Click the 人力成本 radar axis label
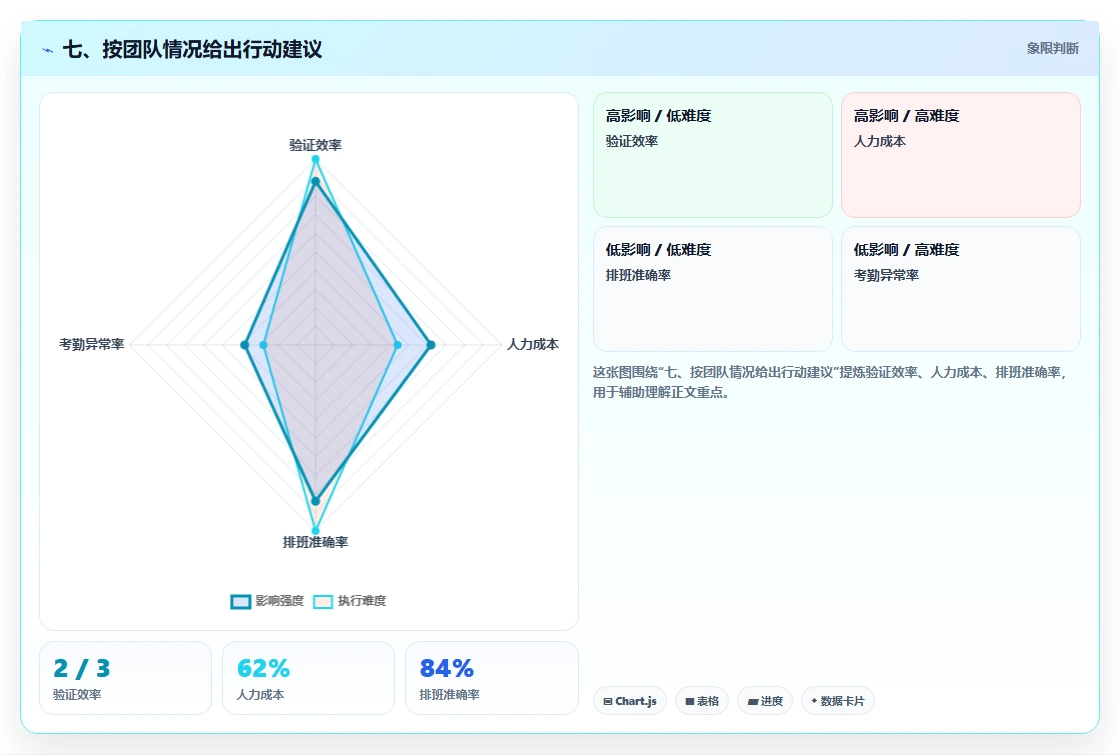The image size is (1120, 755). point(533,344)
